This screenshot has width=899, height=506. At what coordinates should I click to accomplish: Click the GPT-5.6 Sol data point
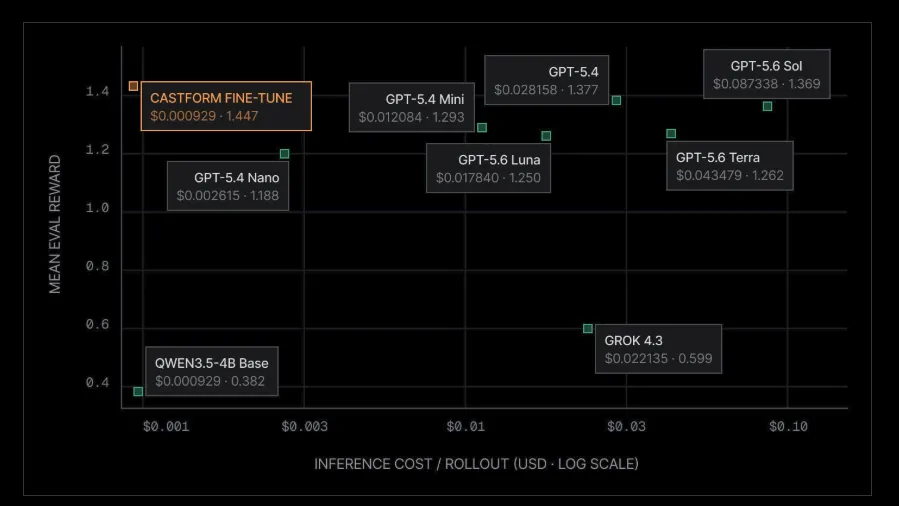click(x=768, y=106)
